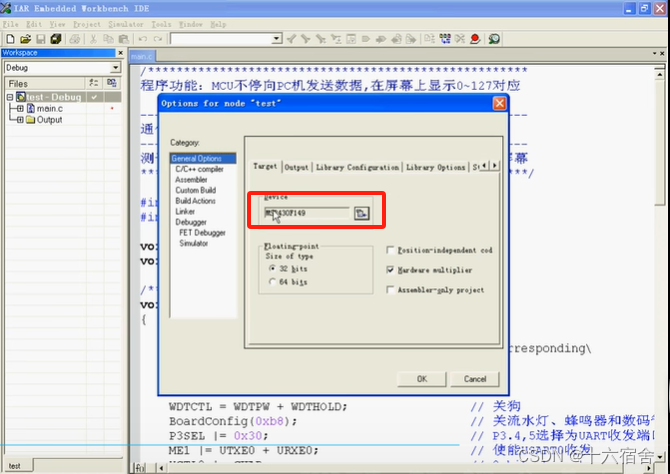
Task: Click the red Toggle Breakpoint icon
Action: pyautogui.click(x=475, y=39)
